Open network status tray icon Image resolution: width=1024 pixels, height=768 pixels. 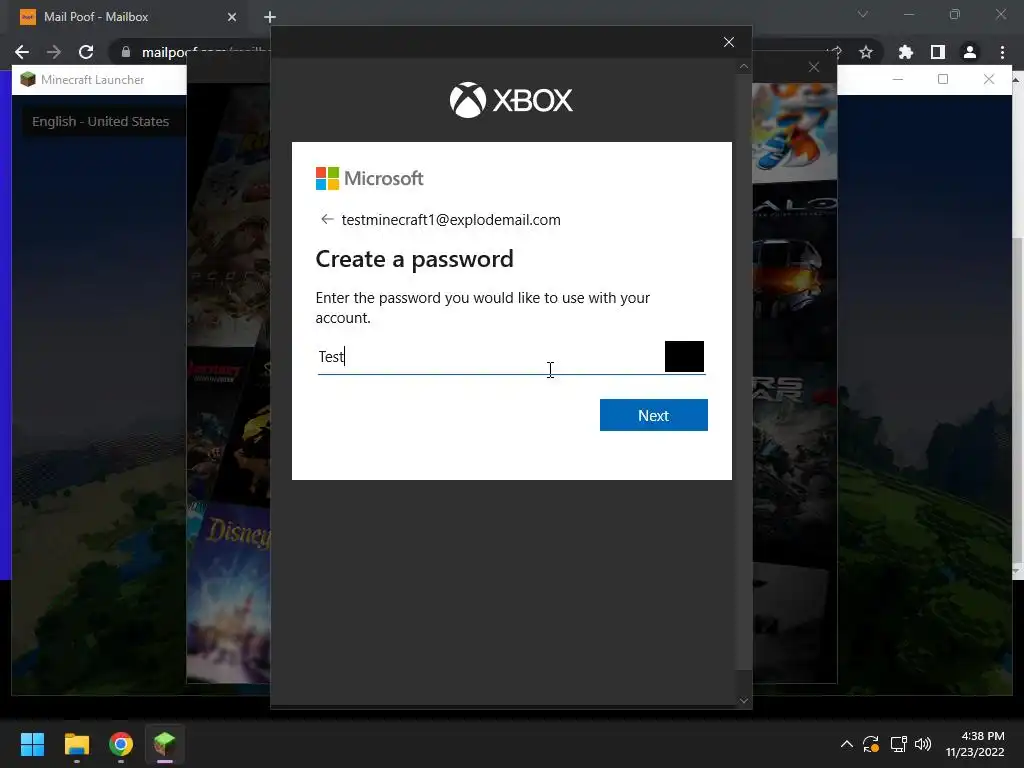coord(899,744)
